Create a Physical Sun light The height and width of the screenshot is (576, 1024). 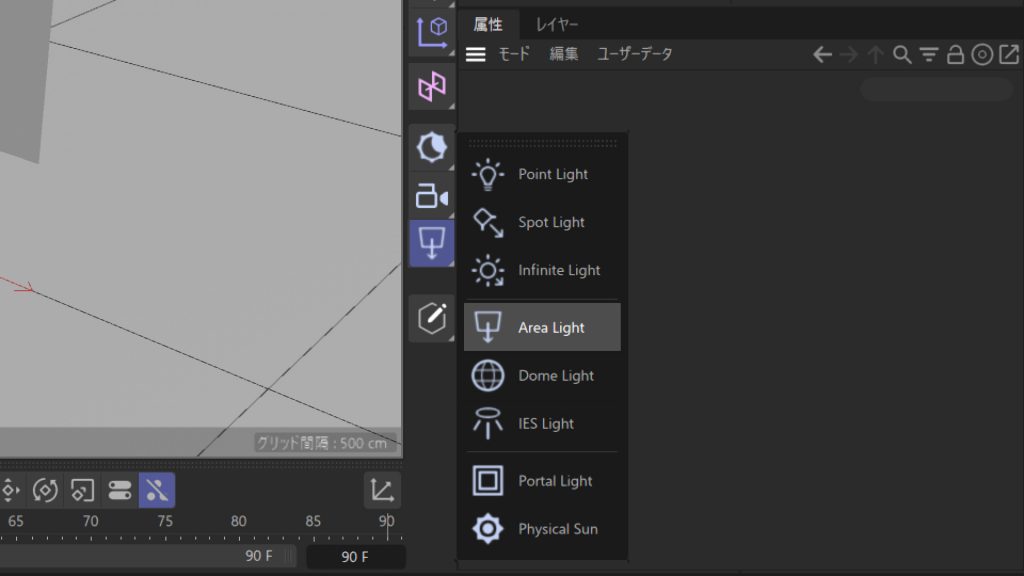557,529
